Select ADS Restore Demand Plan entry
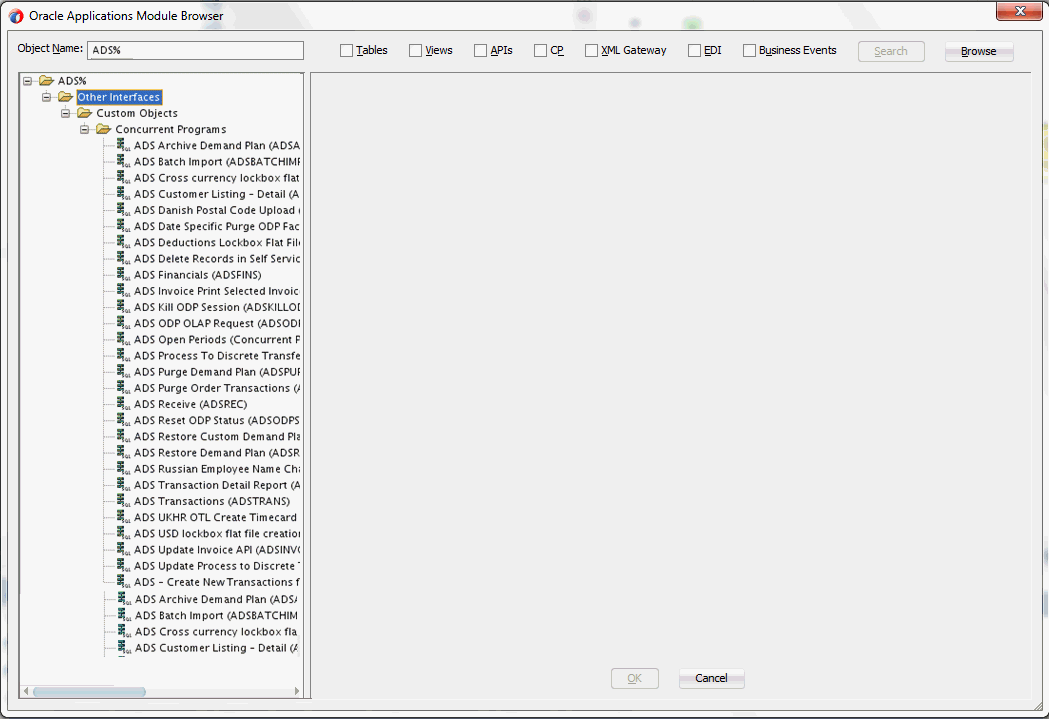 coord(217,453)
